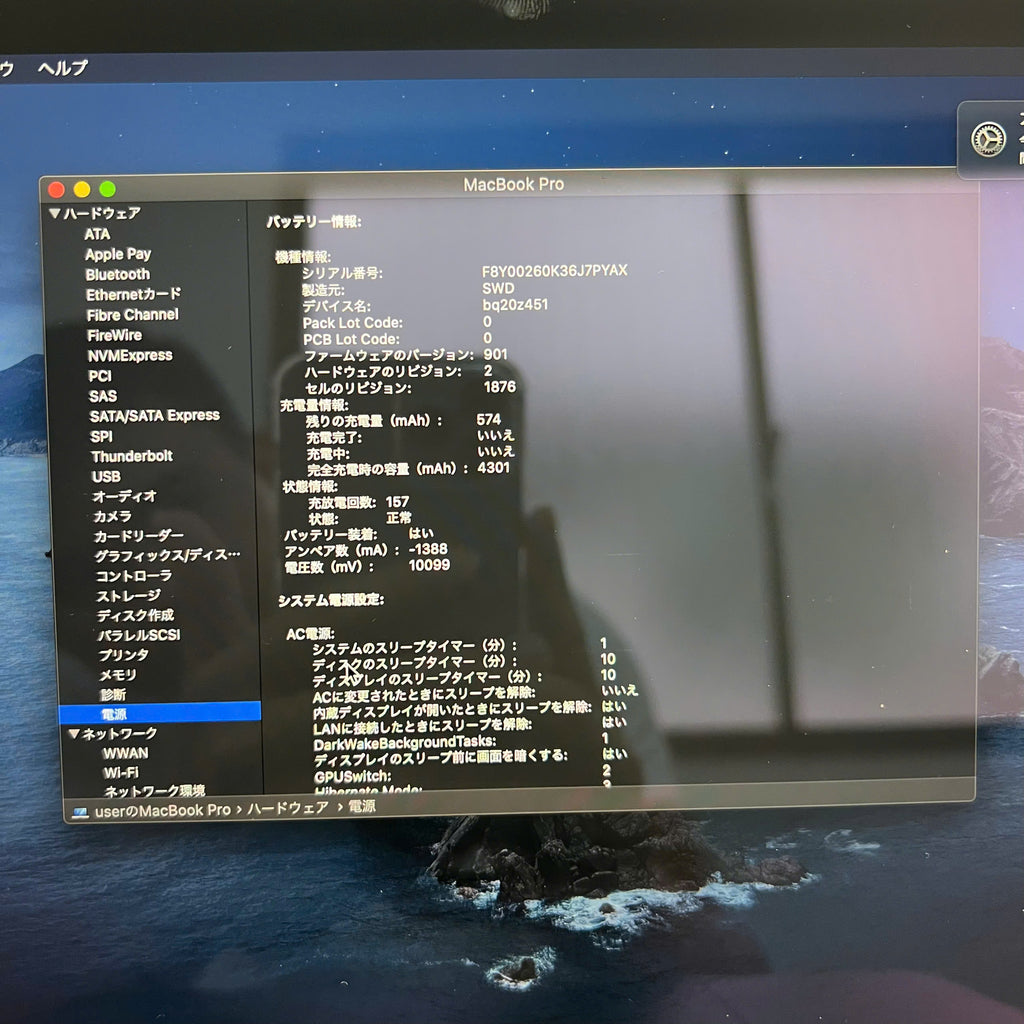Select パラレルSCSI in the sidebar
This screenshot has height=1024, width=1024.
point(139,635)
